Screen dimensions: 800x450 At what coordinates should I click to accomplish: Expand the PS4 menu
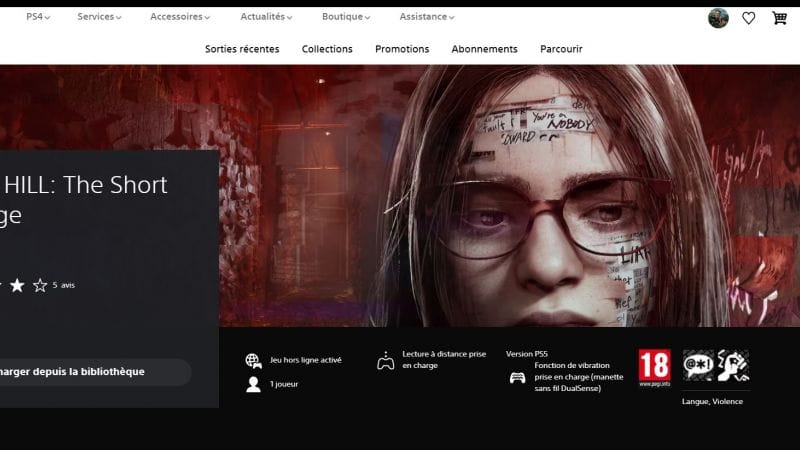click(38, 17)
